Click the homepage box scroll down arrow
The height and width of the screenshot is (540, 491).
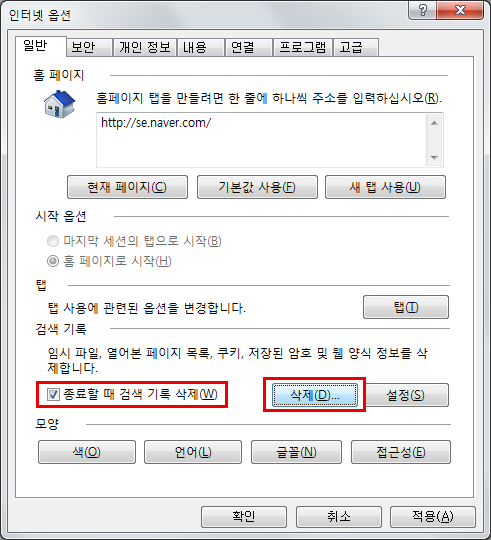click(x=434, y=158)
